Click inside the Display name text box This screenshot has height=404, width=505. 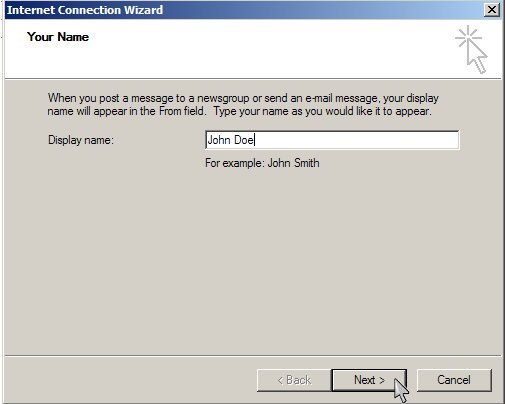click(x=332, y=140)
